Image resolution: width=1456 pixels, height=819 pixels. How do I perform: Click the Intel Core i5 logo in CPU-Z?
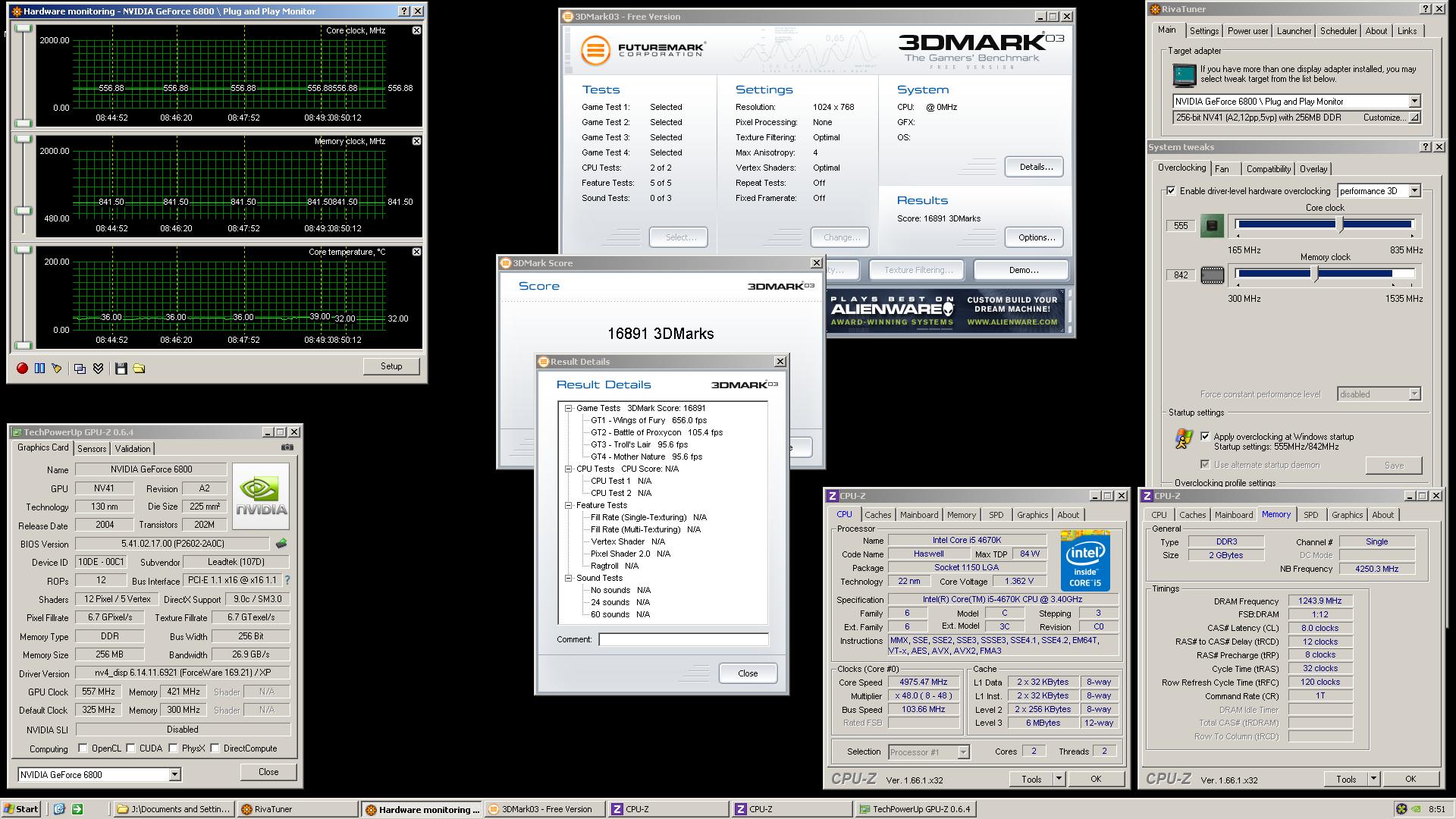(1085, 561)
